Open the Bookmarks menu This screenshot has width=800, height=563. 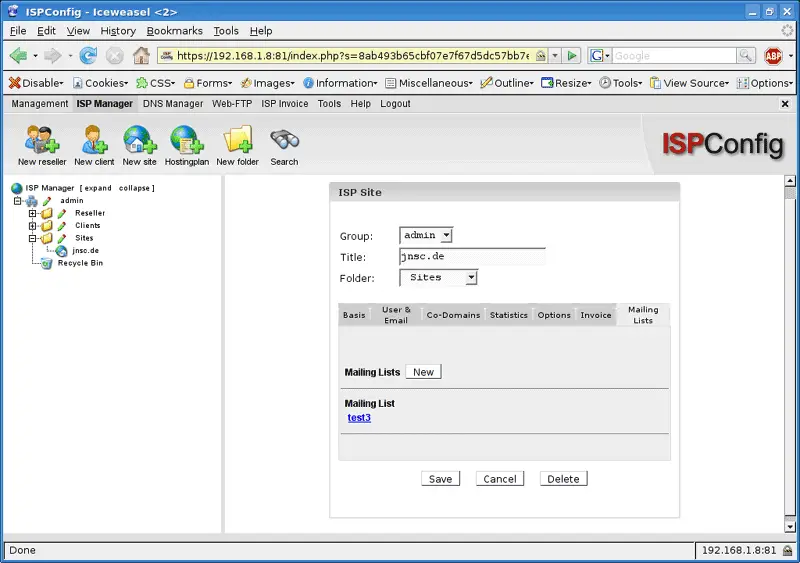tap(174, 31)
